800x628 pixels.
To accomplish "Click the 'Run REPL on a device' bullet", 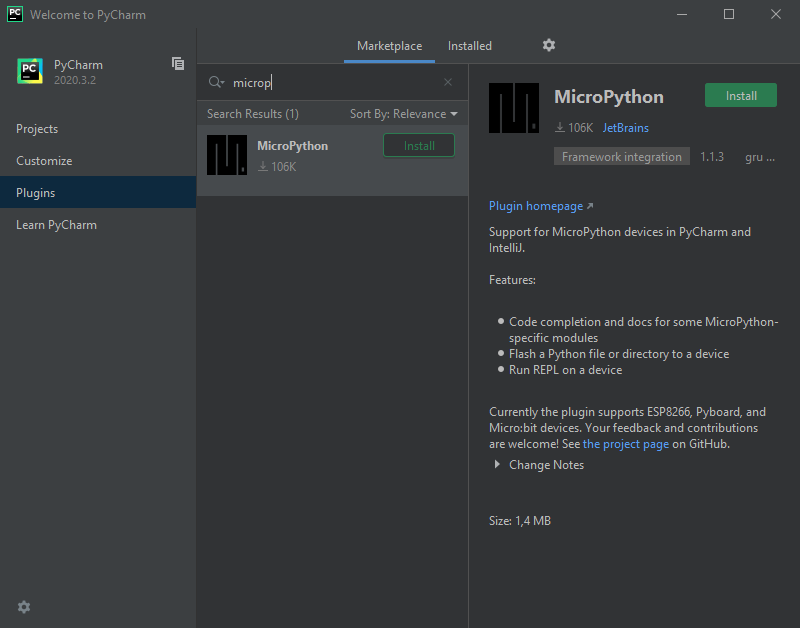I will 565,370.
